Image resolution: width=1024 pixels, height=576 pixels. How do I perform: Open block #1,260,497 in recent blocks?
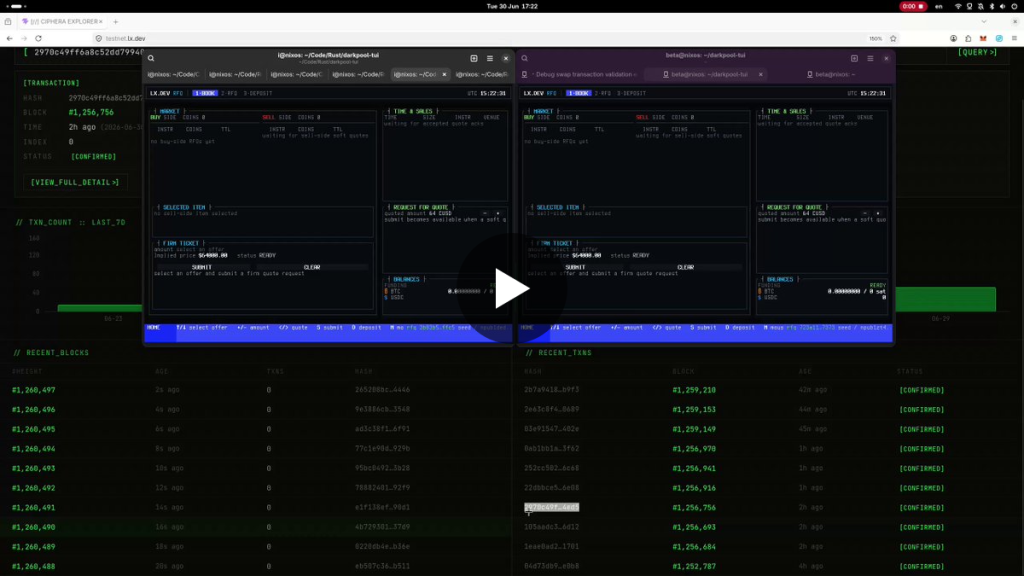click(33, 390)
